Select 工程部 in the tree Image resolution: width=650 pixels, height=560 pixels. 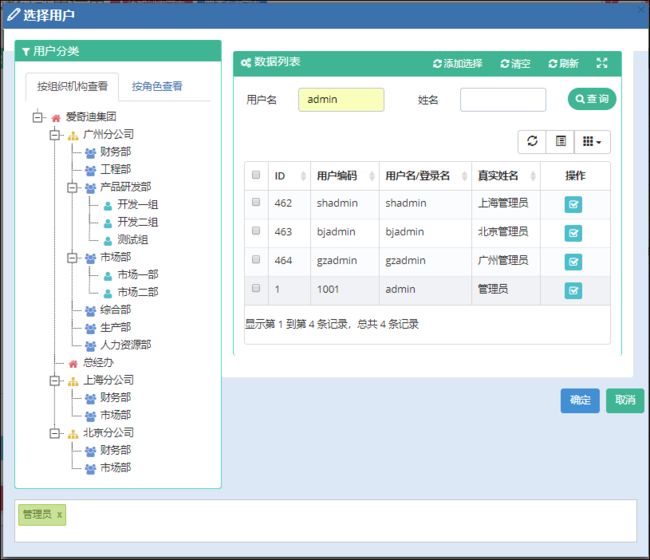click(116, 169)
